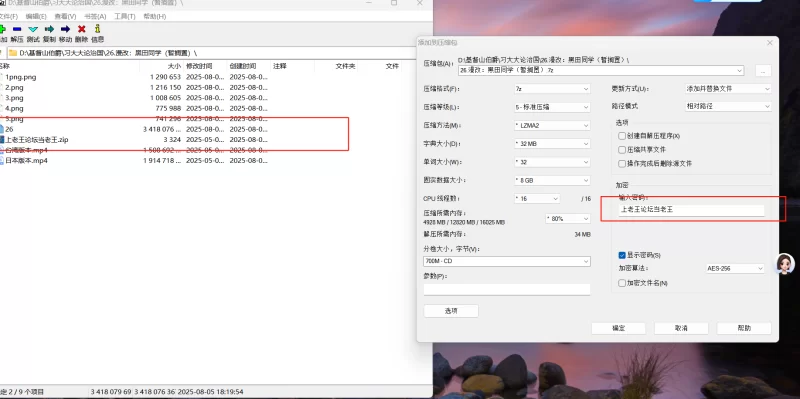Click the Extract (解压) toolbar icon

pyautogui.click(x=17, y=29)
